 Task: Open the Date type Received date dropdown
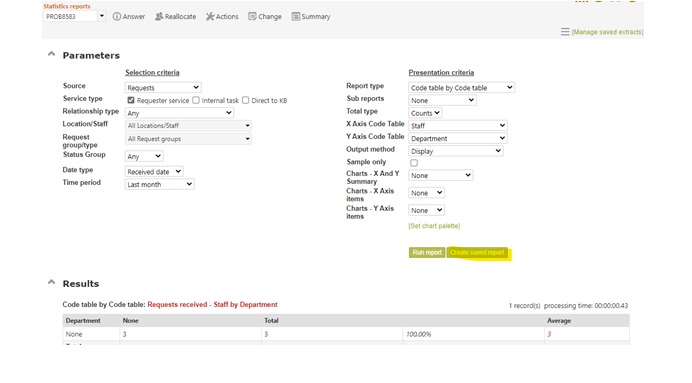(154, 172)
